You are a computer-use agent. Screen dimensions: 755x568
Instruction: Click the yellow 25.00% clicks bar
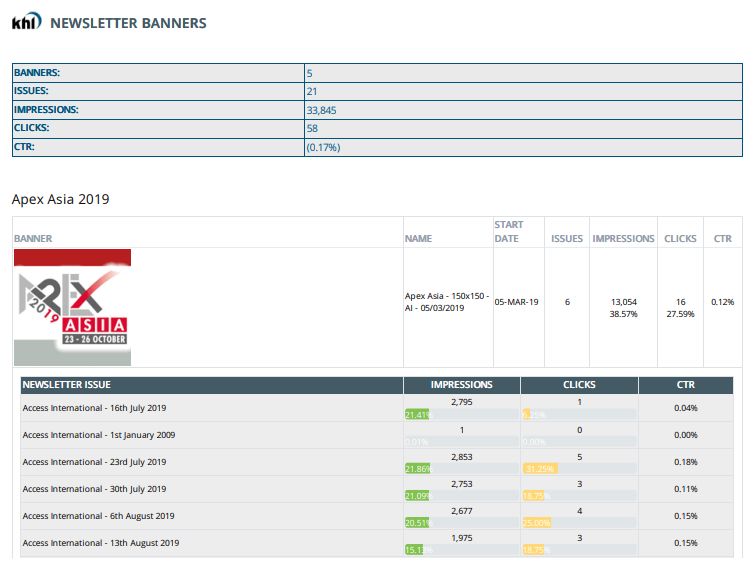coord(537,522)
